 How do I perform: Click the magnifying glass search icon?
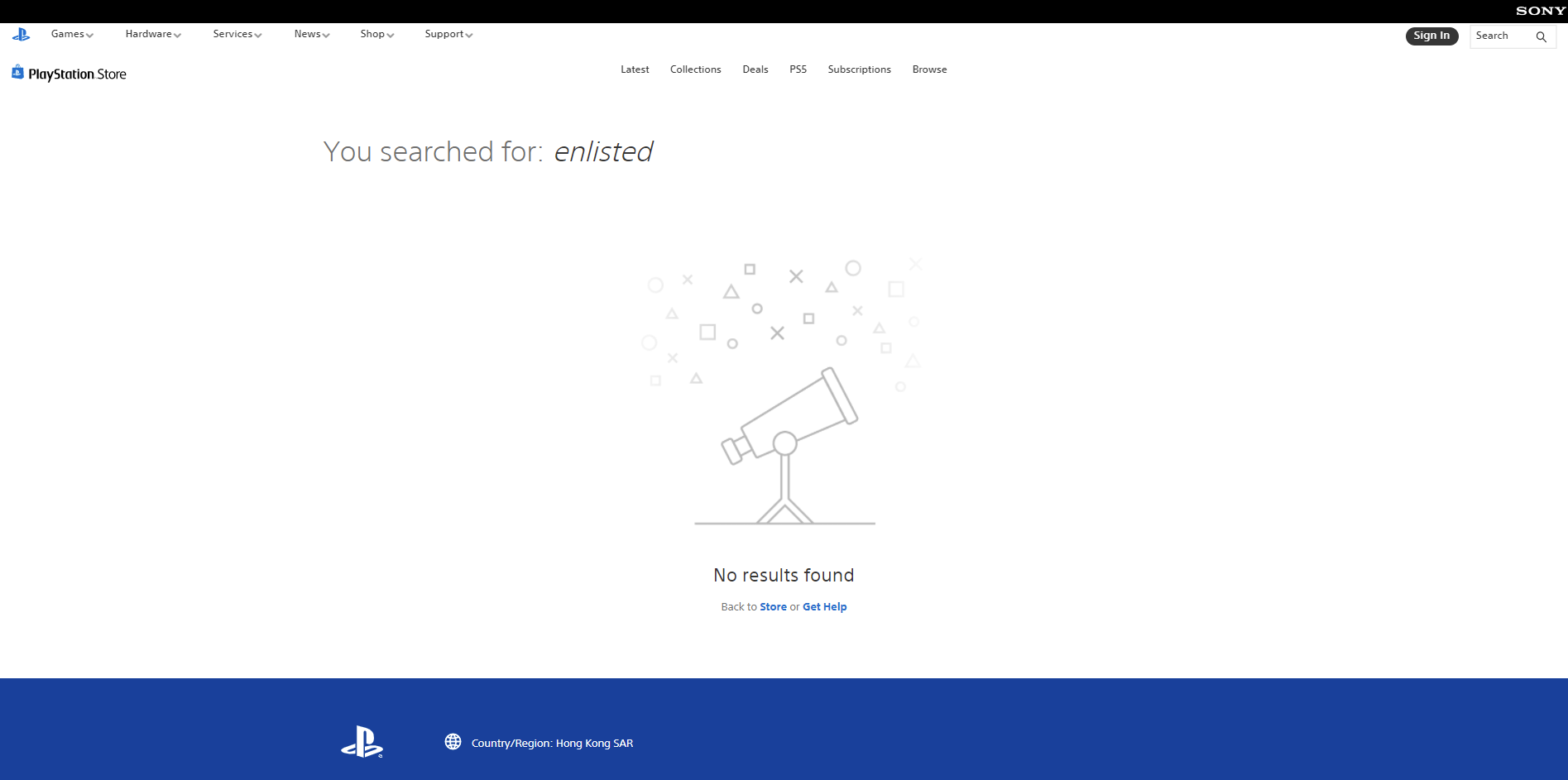click(1541, 36)
